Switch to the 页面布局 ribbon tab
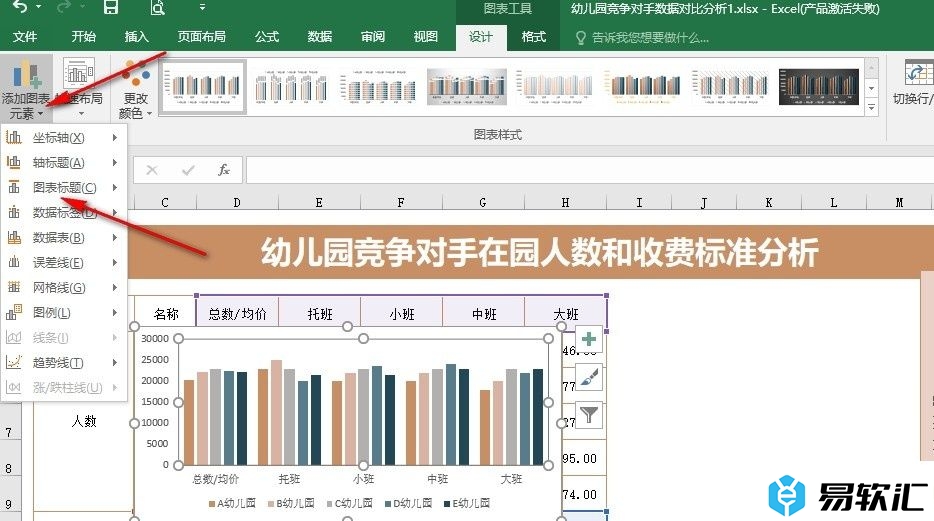This screenshot has width=934, height=521. tap(201, 37)
